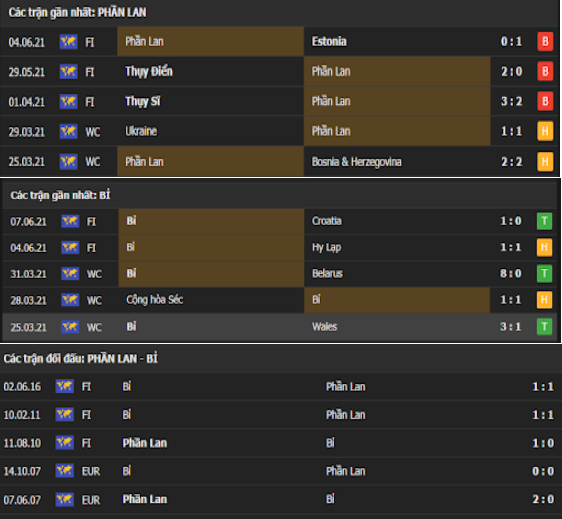This screenshot has width=562, height=519.
Task: Click the flag icon beside 04.06.21 Phần Lan–Estonia
Action: tap(68, 42)
